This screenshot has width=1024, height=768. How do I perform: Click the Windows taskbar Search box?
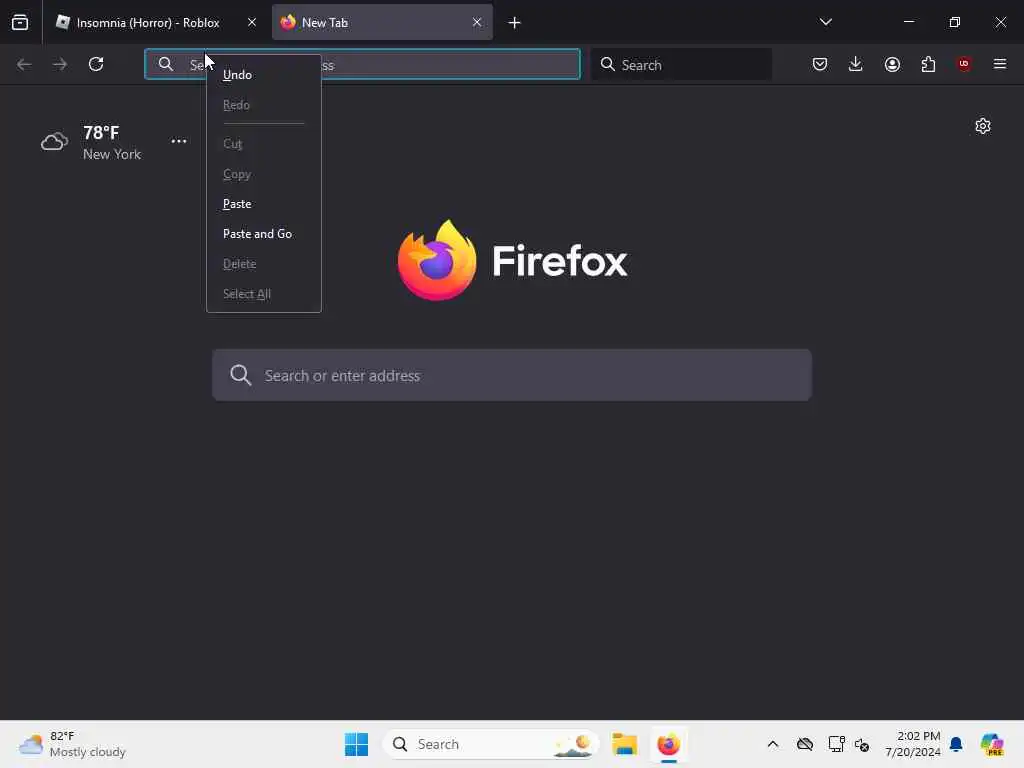click(x=490, y=744)
